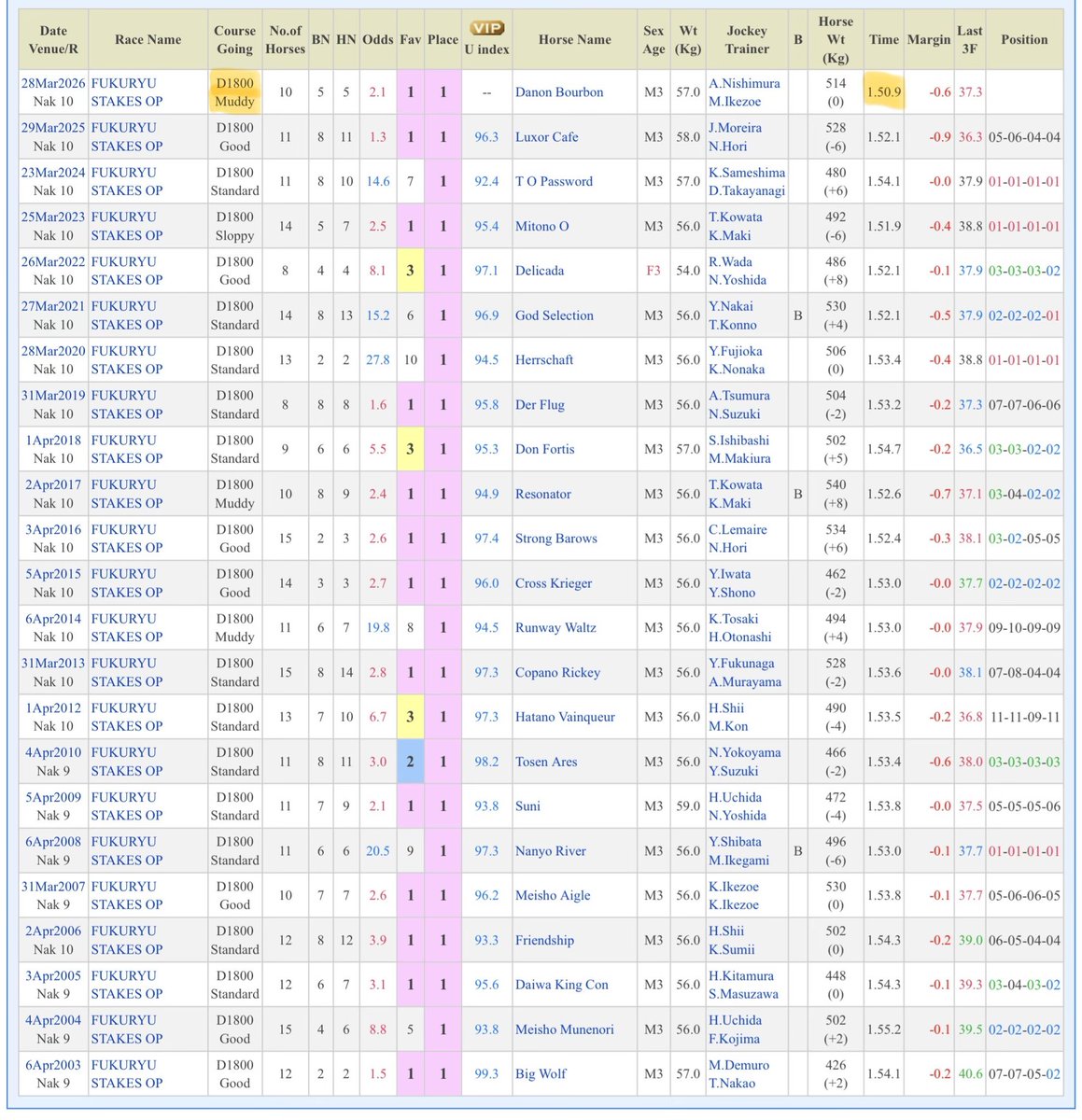
Task: Open jockey A.Nishimura link
Action: (x=744, y=83)
